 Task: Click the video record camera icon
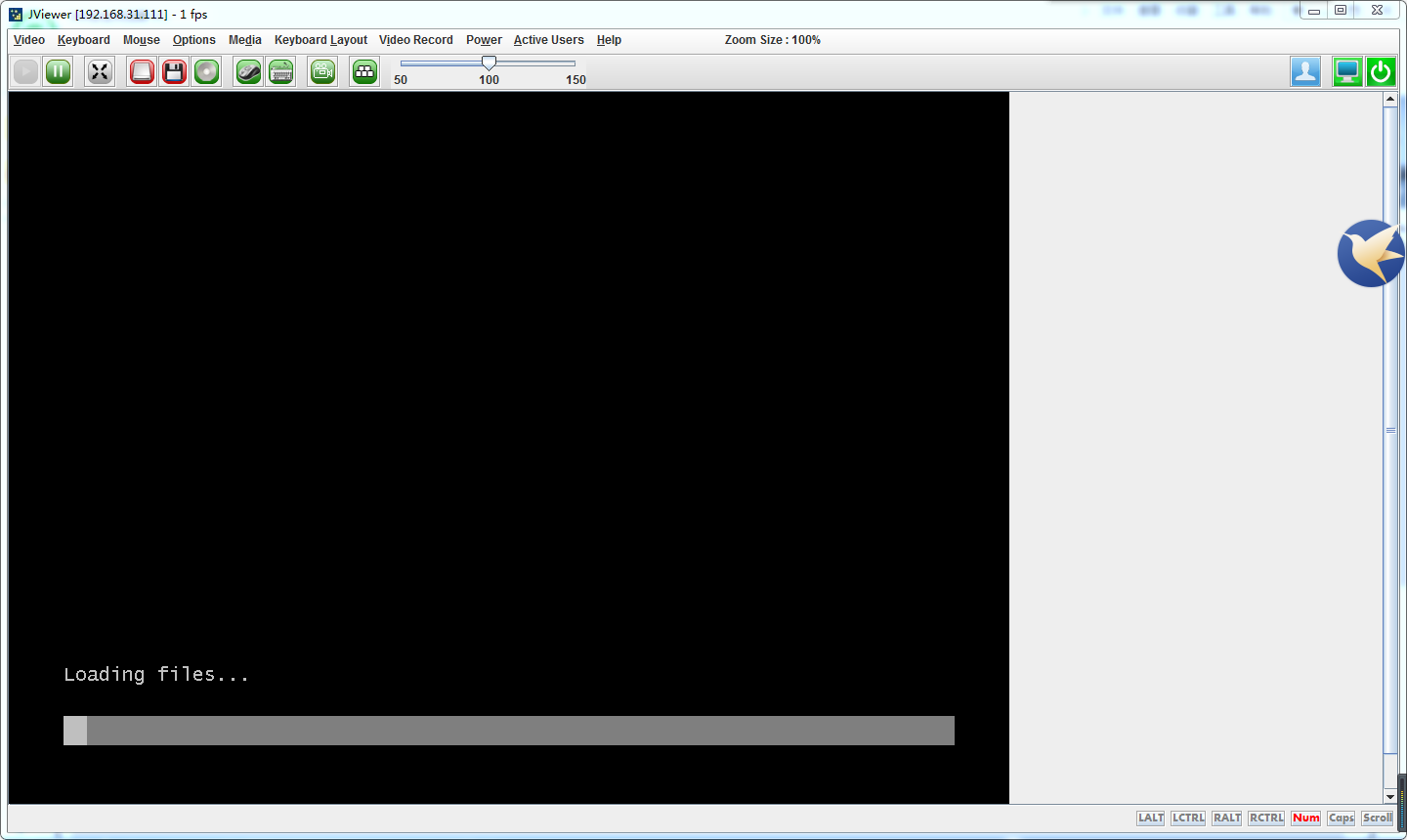pos(322,71)
